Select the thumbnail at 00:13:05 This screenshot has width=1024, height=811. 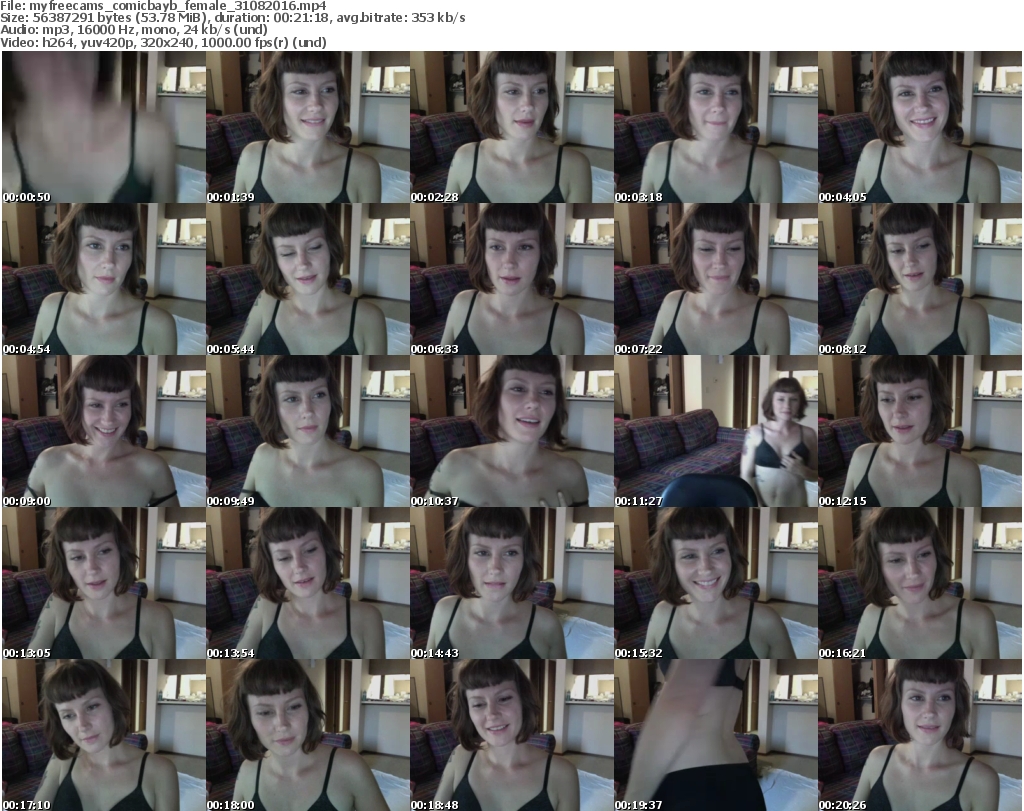pyautogui.click(x=104, y=583)
